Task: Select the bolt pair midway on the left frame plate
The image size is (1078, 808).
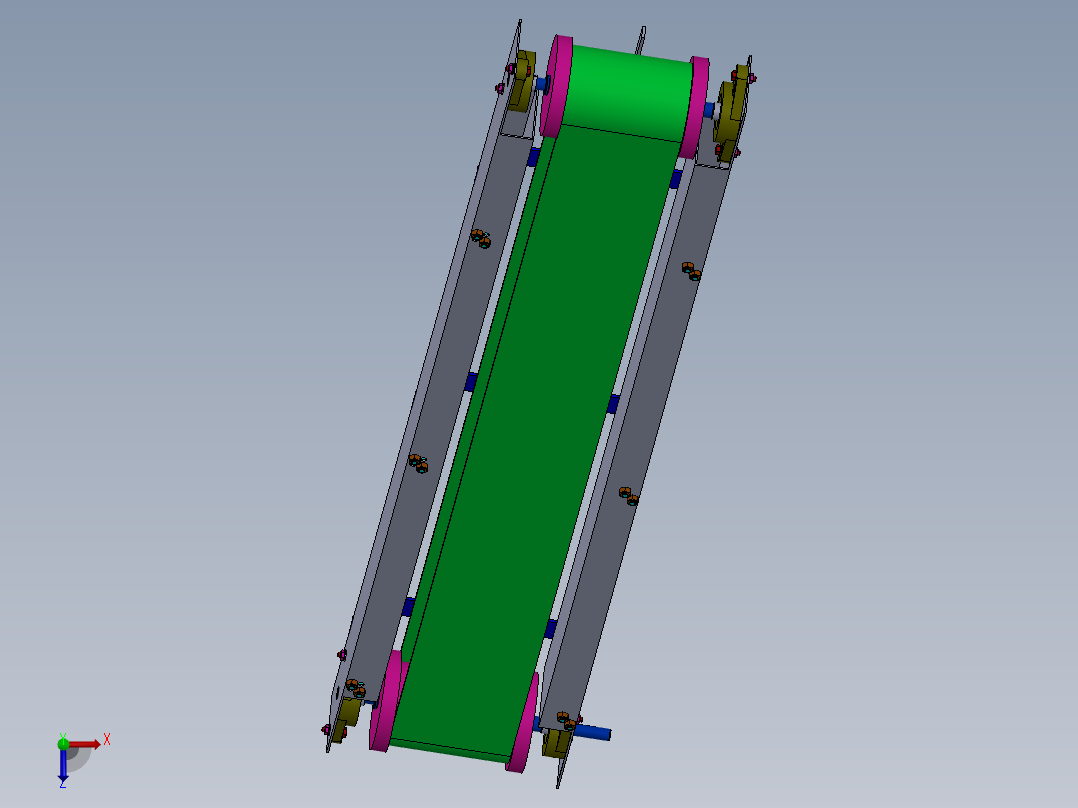Action: pos(418,463)
